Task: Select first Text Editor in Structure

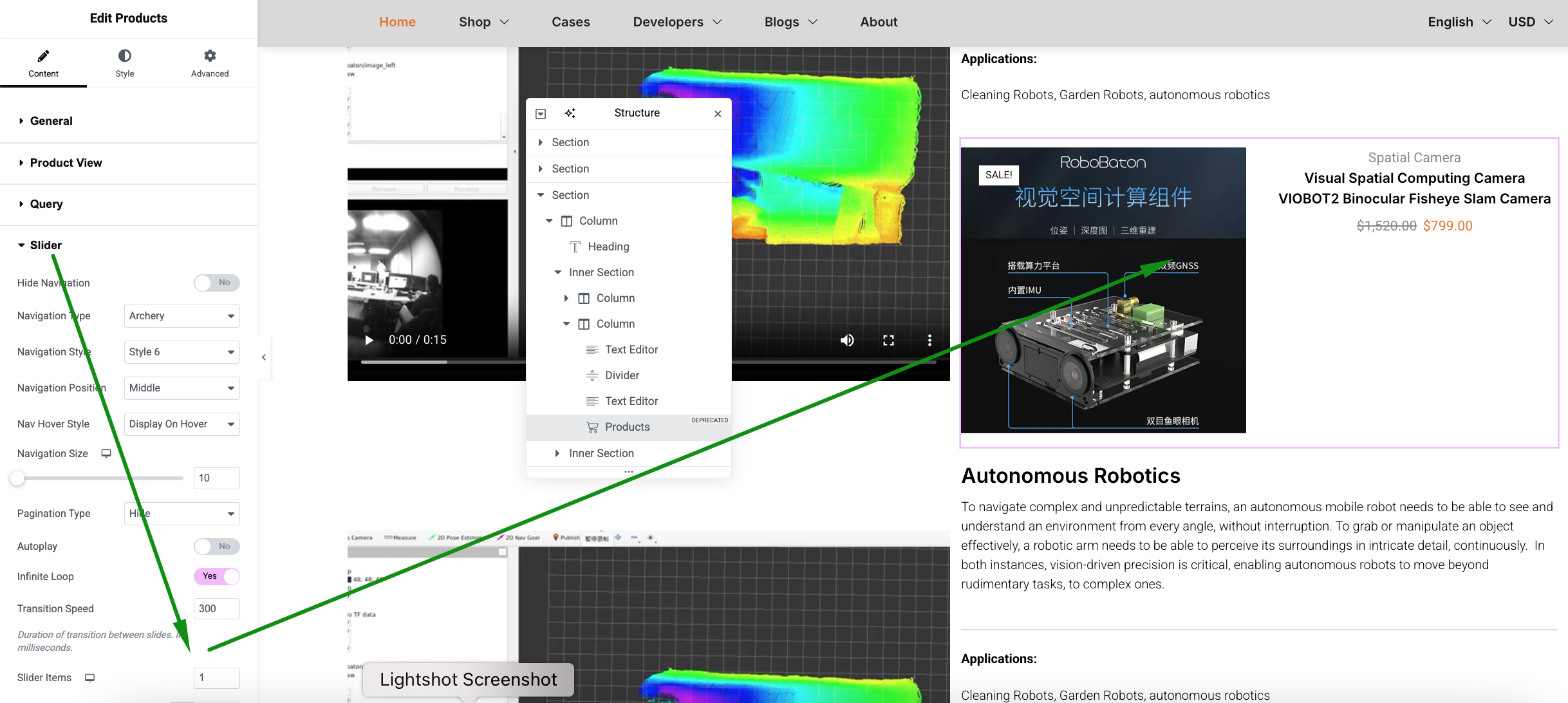Action: pos(628,350)
